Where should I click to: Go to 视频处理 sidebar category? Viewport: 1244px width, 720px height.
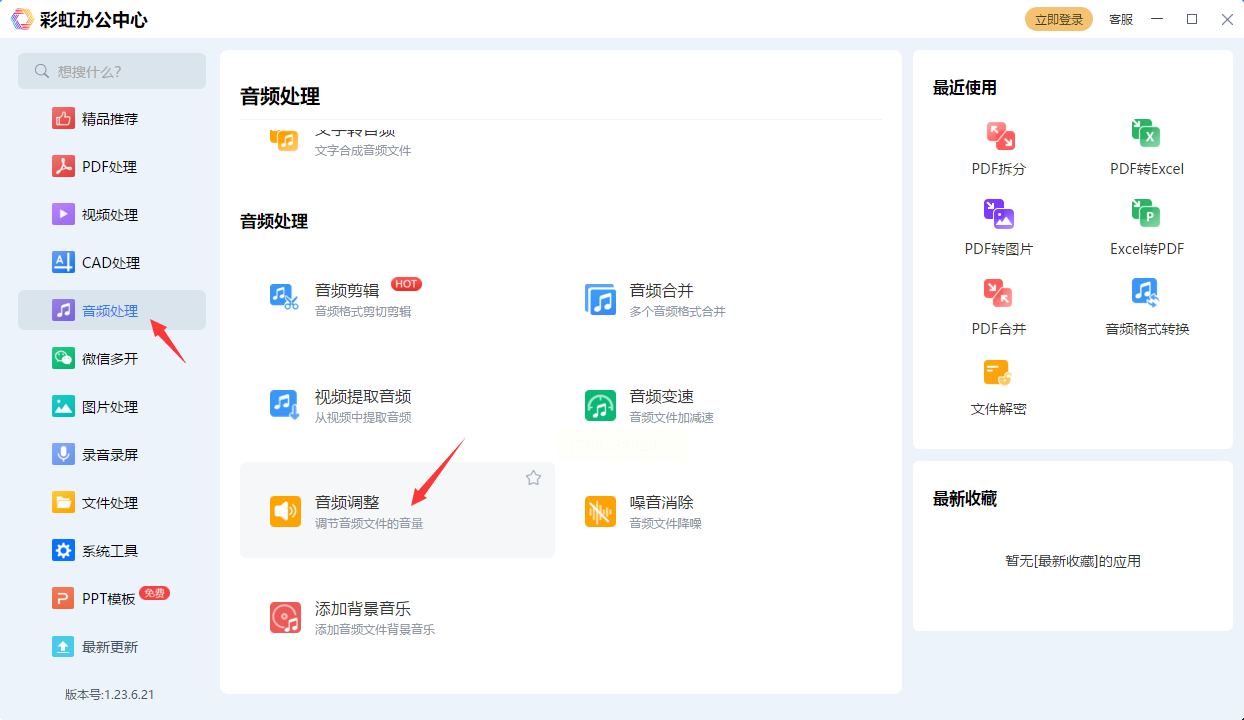[x=110, y=215]
